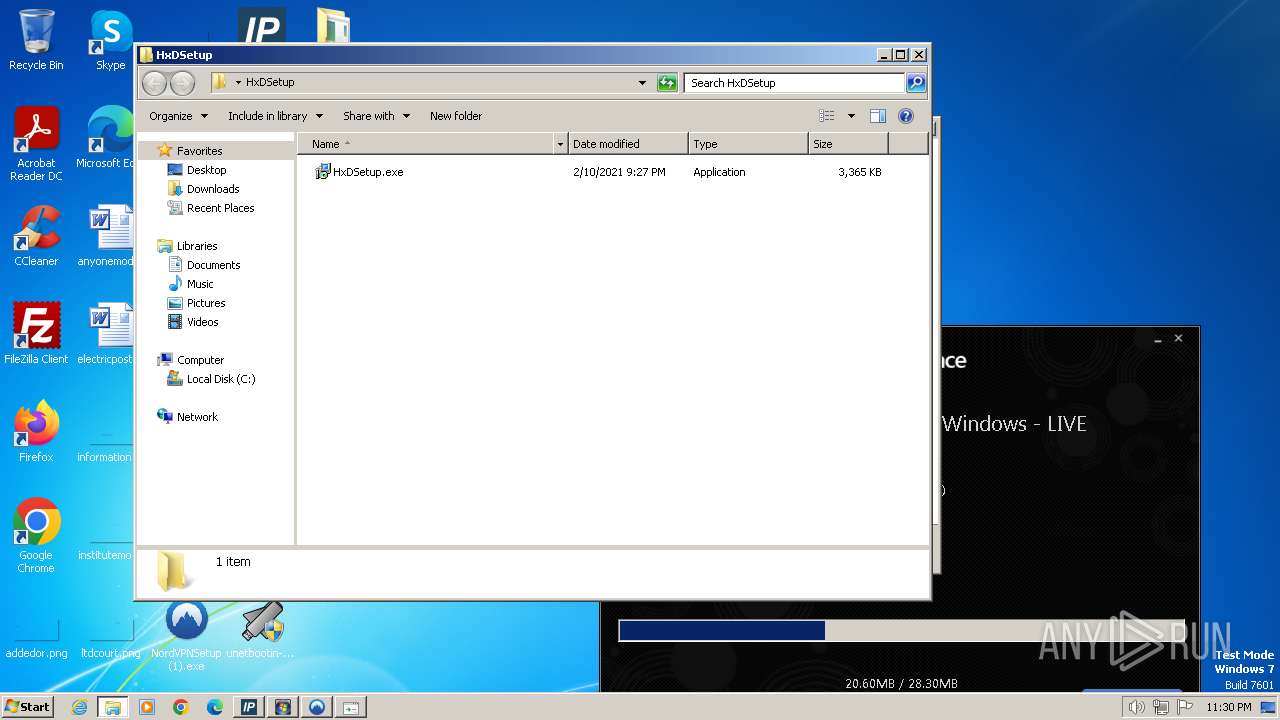Image resolution: width=1280 pixels, height=720 pixels.
Task: Select addedor.png desktop file
Action: coord(36,637)
